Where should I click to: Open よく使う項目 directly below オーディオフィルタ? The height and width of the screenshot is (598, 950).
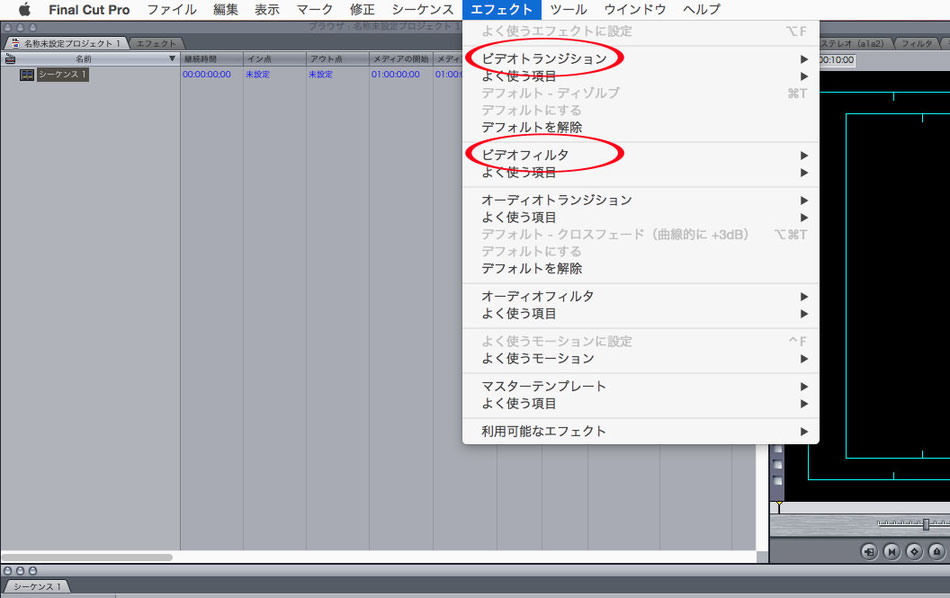(641, 314)
